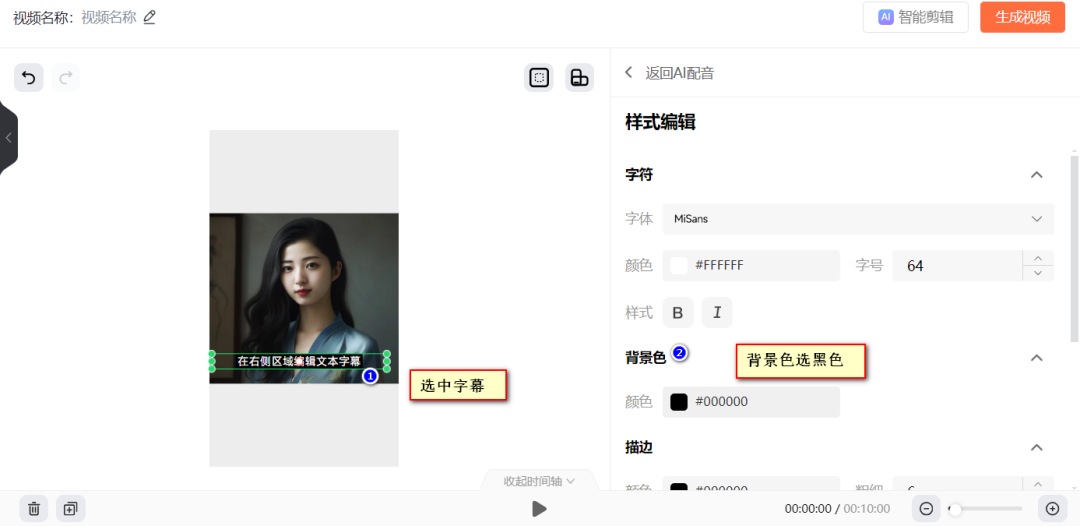Click the 视频名称 placeholder name text
The image size is (1080, 526).
click(x=109, y=18)
